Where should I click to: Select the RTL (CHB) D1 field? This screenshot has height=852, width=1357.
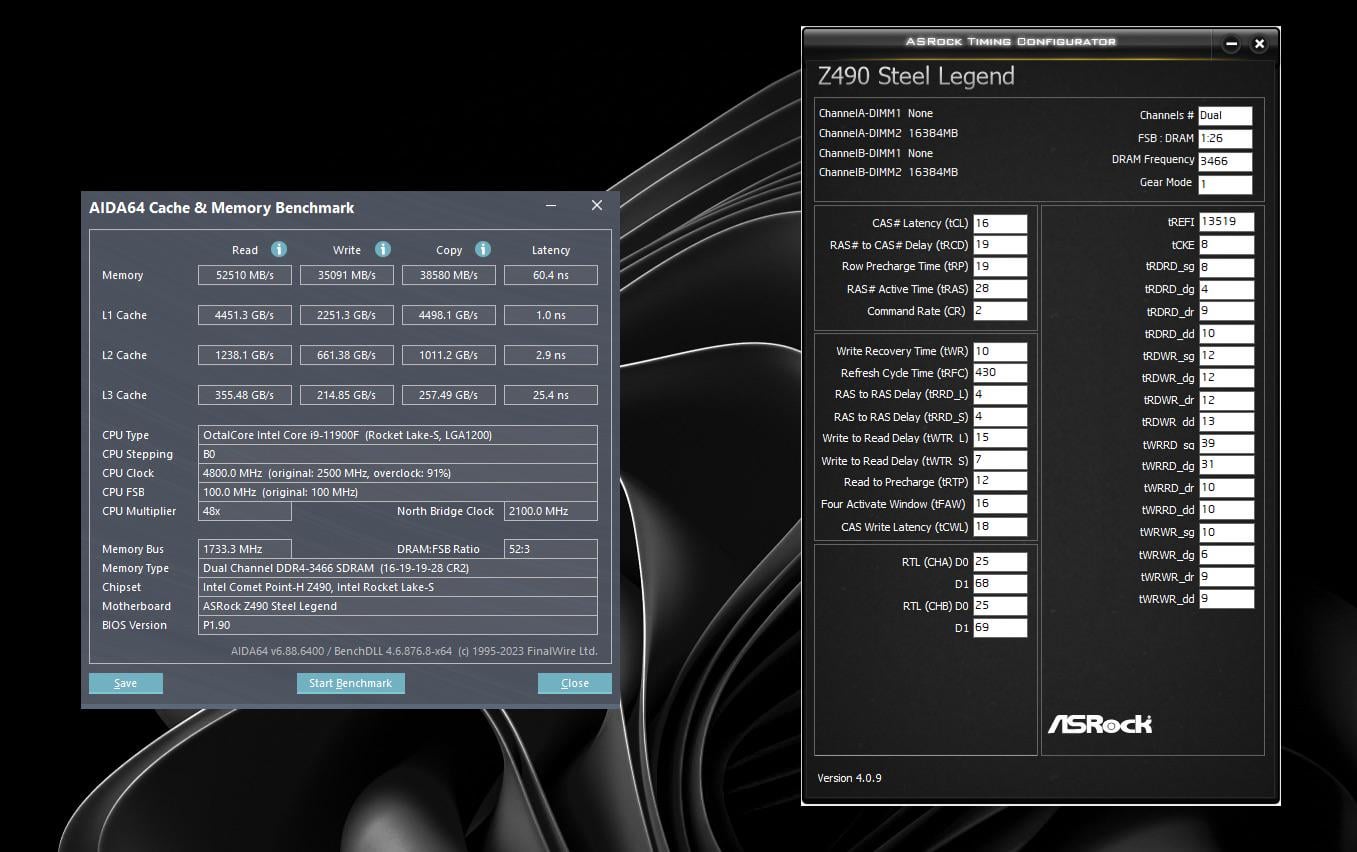[1000, 628]
